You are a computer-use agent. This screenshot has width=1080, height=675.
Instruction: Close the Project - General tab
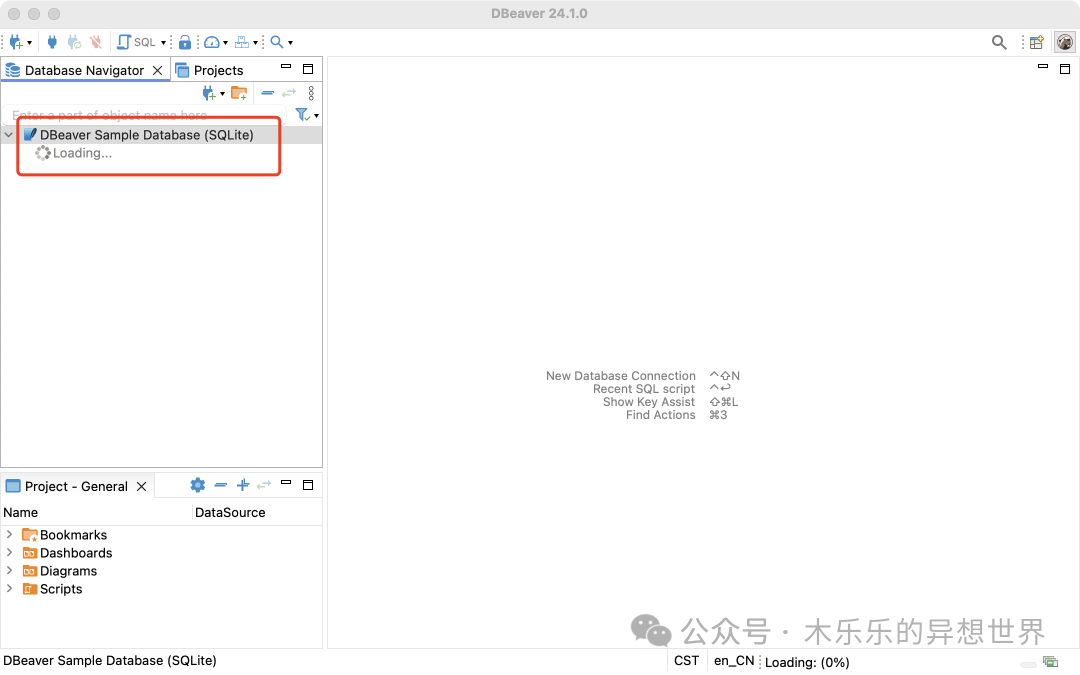coord(142,486)
